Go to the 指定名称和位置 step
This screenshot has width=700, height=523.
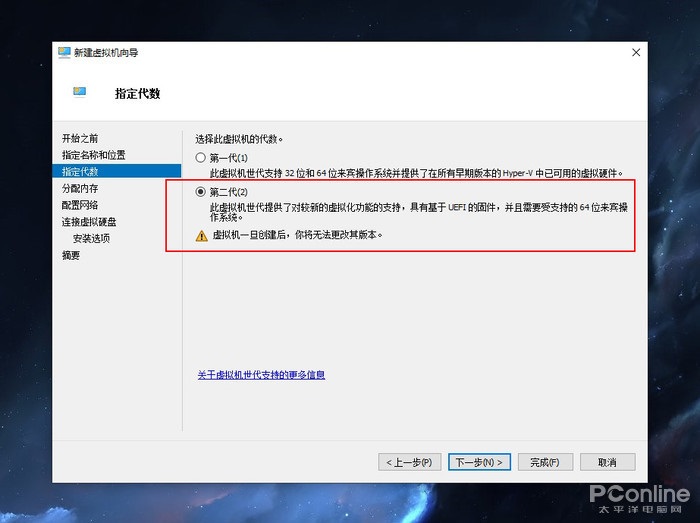pos(94,155)
